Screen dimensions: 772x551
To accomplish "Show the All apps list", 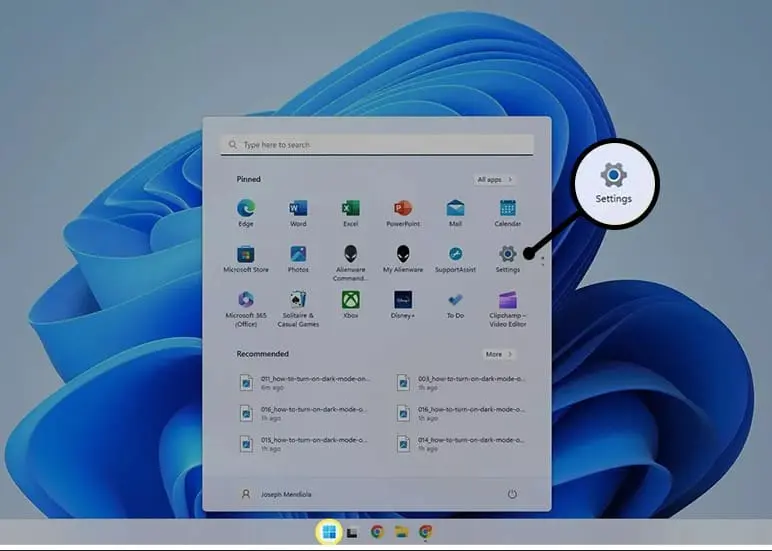I will pyautogui.click(x=494, y=179).
